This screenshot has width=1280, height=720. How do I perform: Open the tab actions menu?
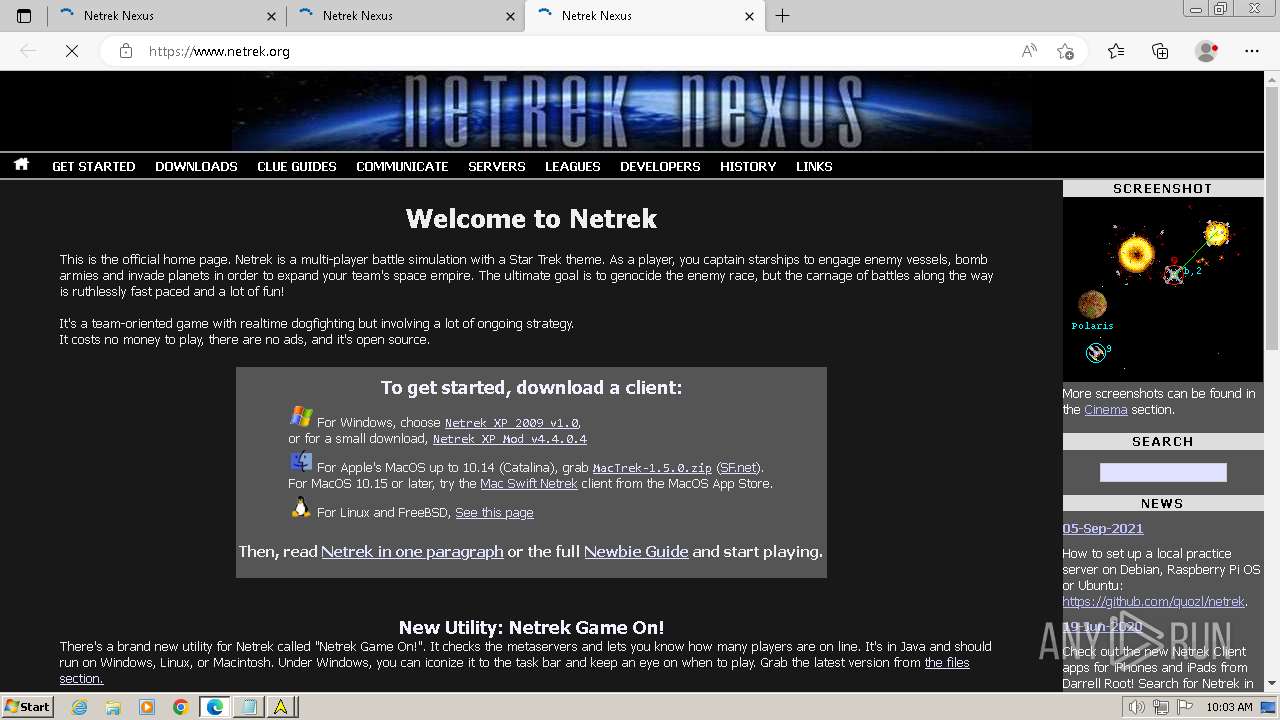24,16
